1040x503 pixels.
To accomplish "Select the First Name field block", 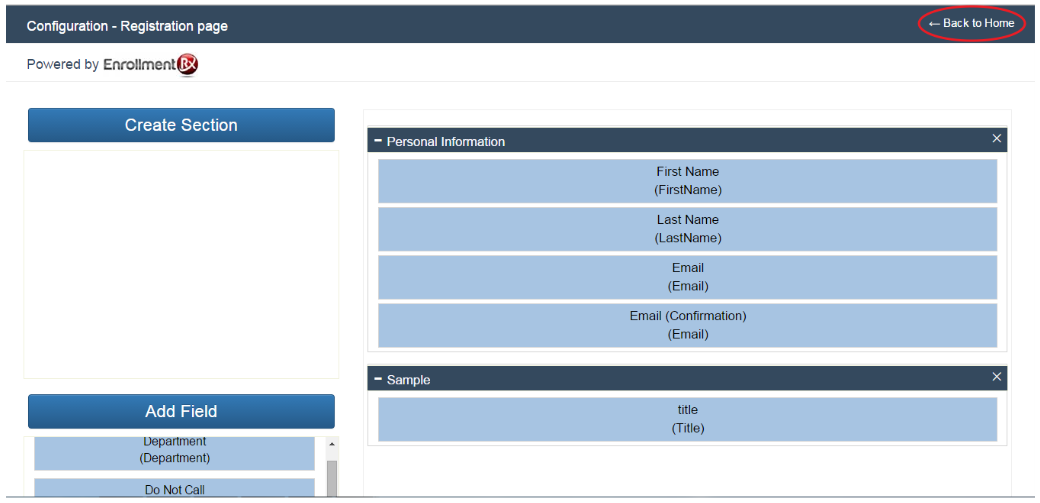I will coord(687,181).
